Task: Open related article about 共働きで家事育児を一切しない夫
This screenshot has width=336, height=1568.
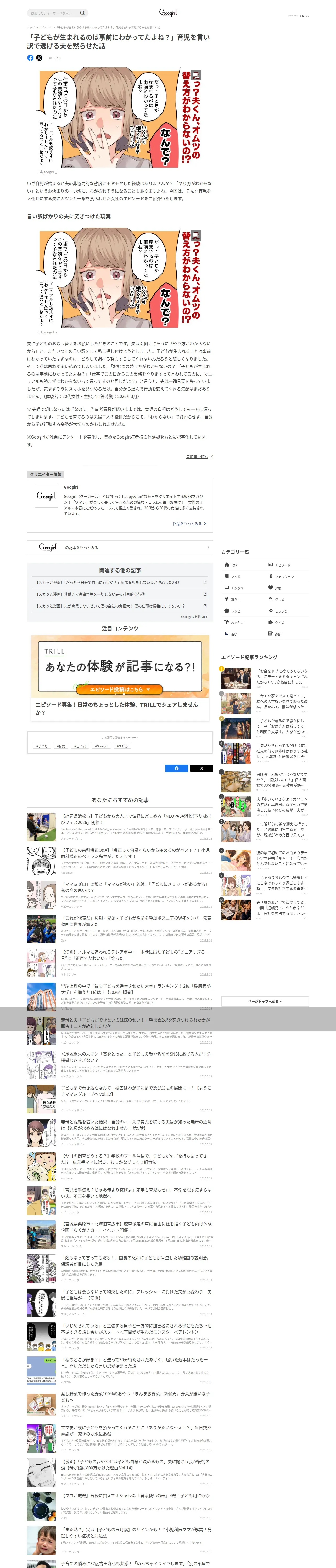Action: point(120,594)
